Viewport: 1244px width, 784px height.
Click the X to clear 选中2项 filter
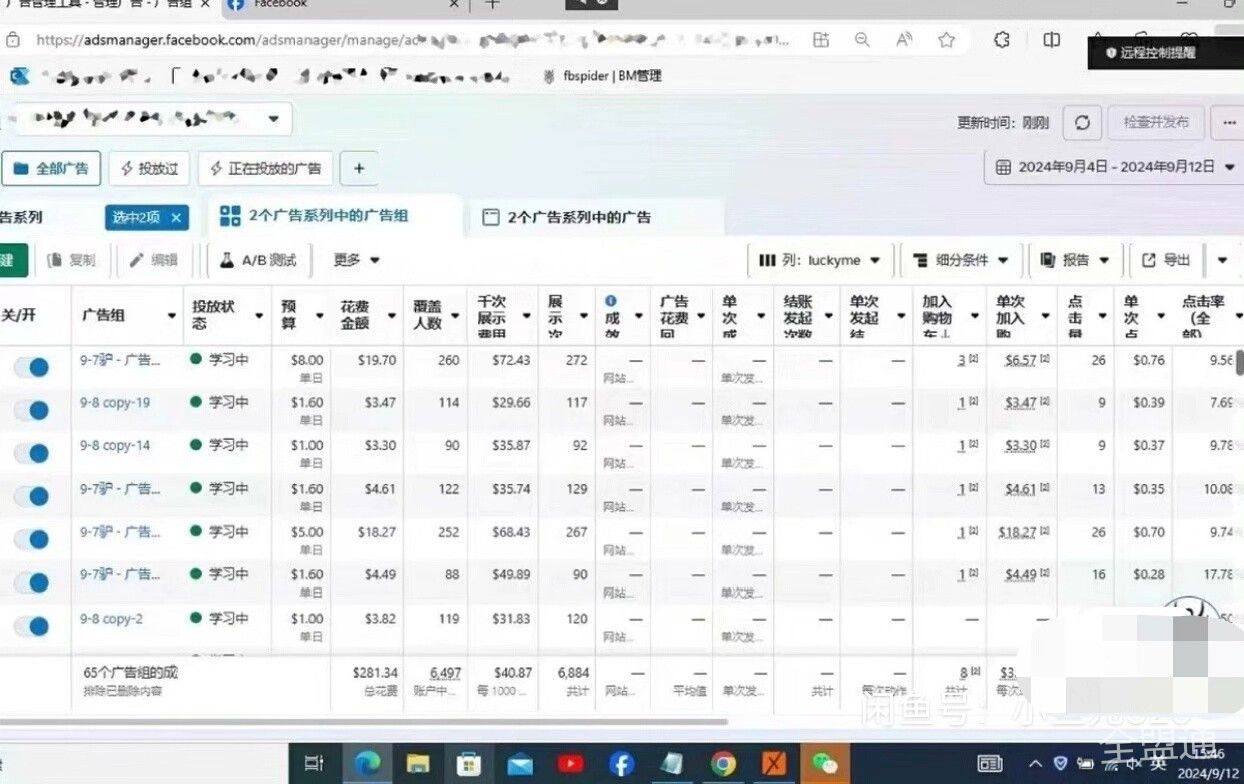click(176, 217)
